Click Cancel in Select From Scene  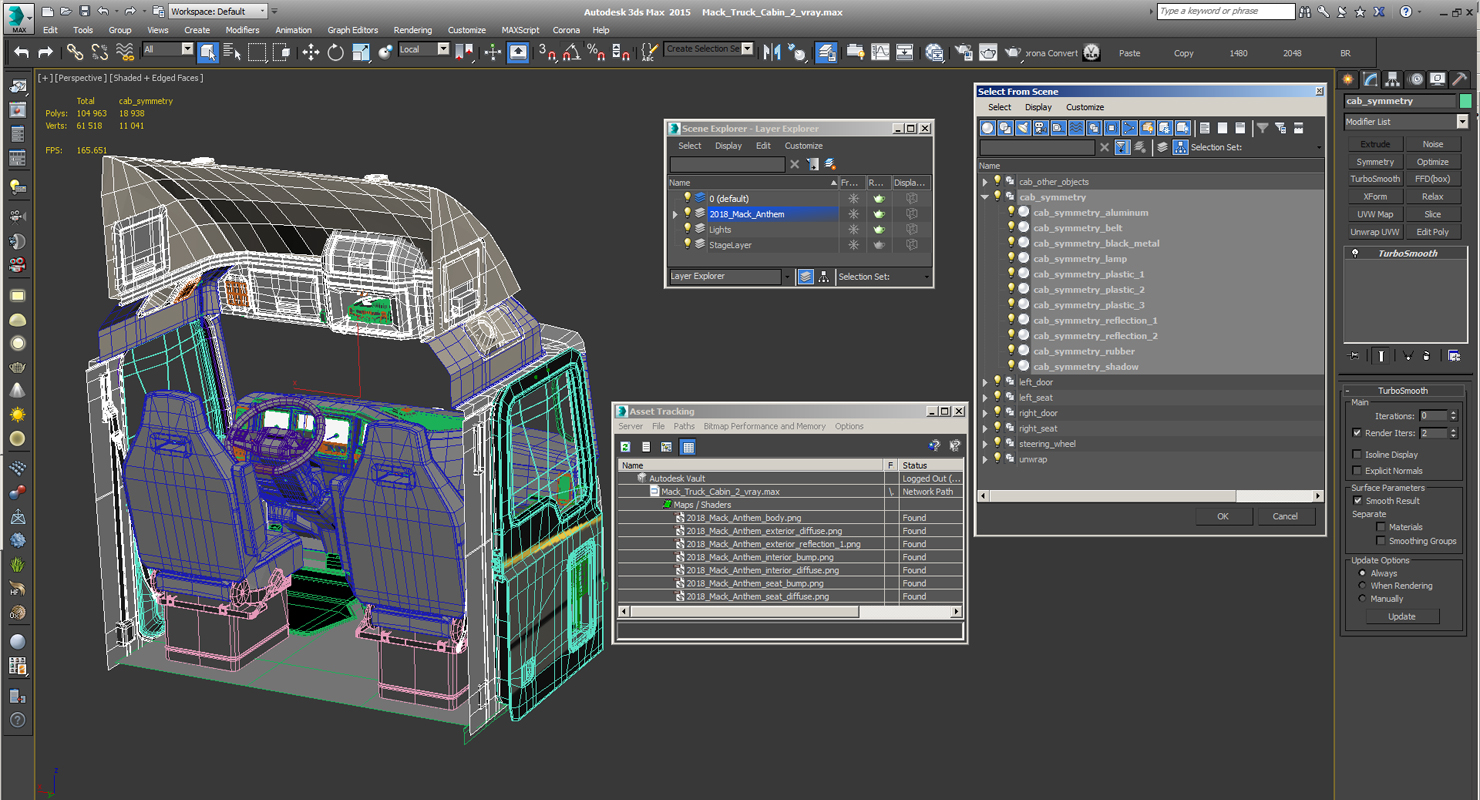pos(1285,516)
